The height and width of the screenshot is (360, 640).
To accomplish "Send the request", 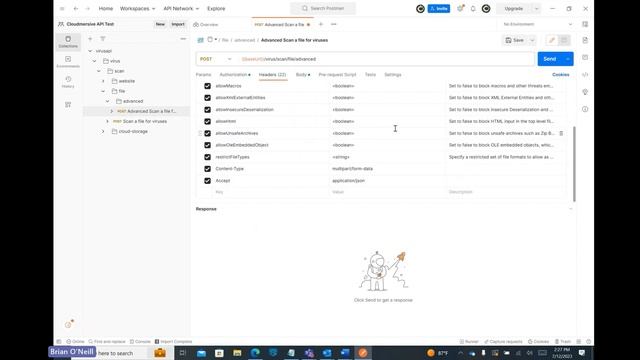I will (x=550, y=59).
